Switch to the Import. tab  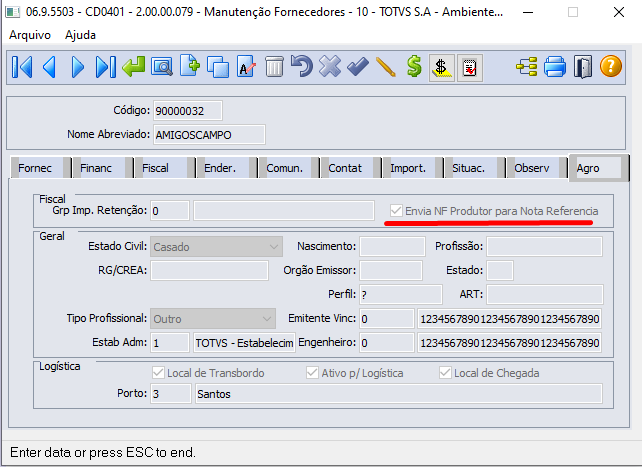point(413,168)
